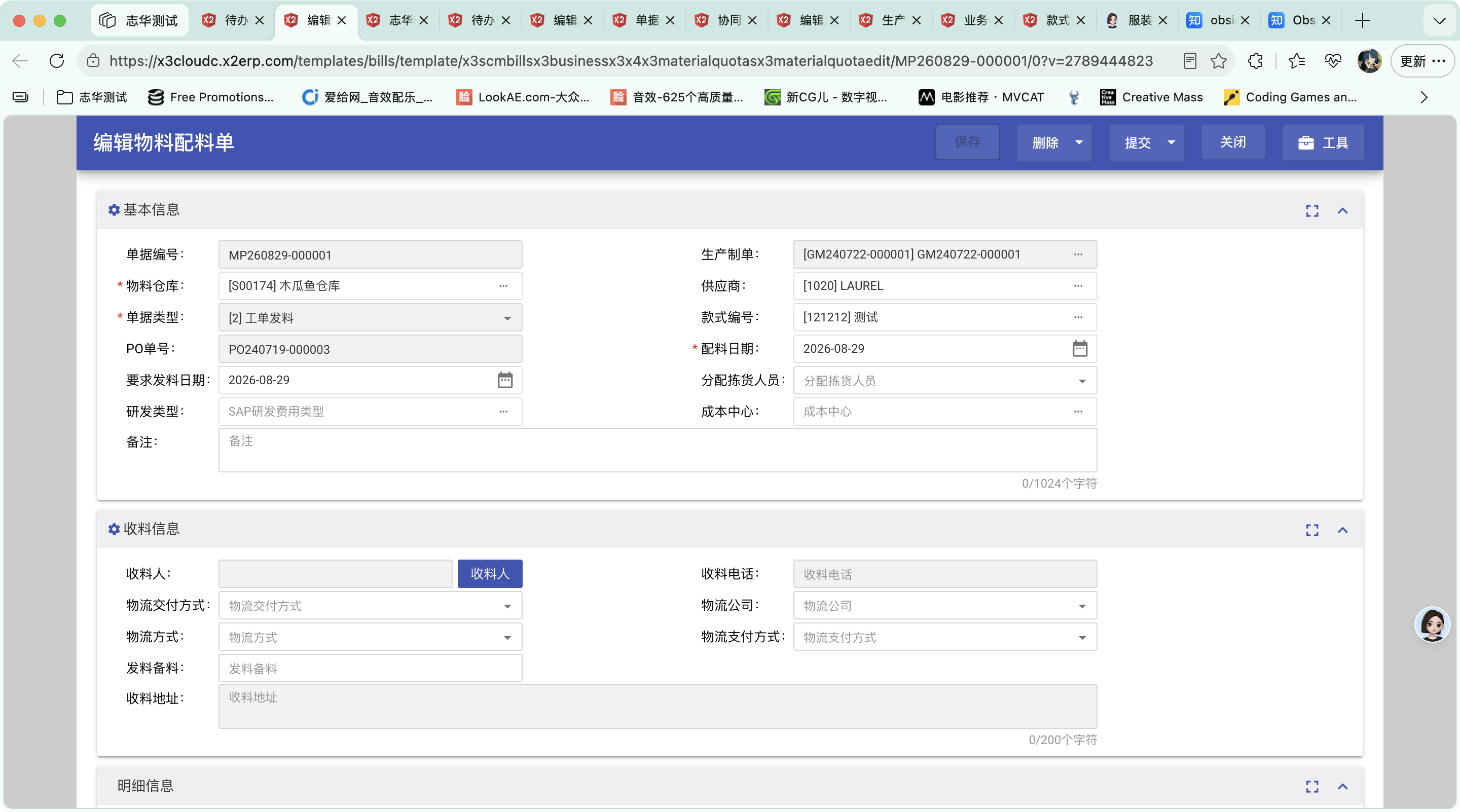The height and width of the screenshot is (812, 1460).
Task: Open the 工具 menu button
Action: pos(1324,142)
